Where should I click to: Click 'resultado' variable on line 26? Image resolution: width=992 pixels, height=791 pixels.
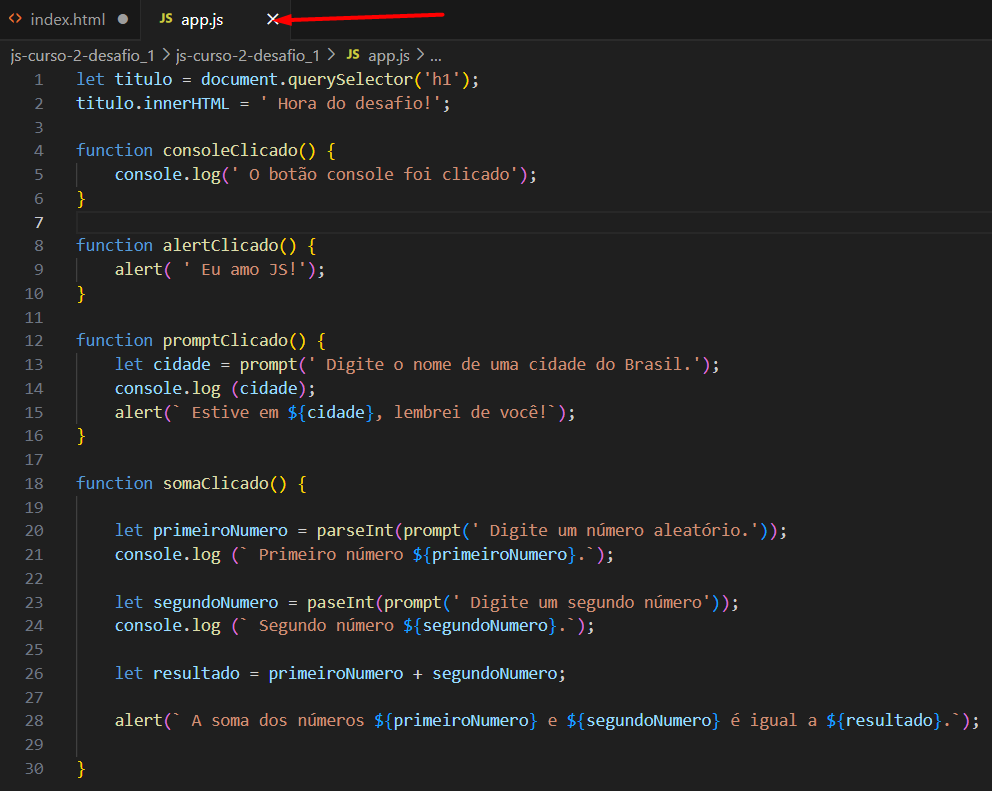click(196, 673)
